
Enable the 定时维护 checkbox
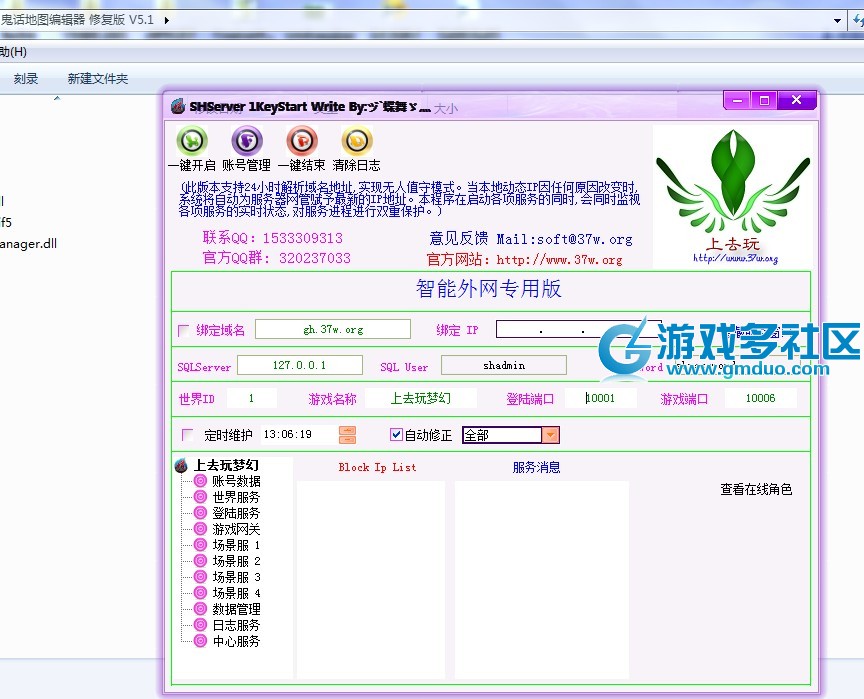tap(187, 435)
